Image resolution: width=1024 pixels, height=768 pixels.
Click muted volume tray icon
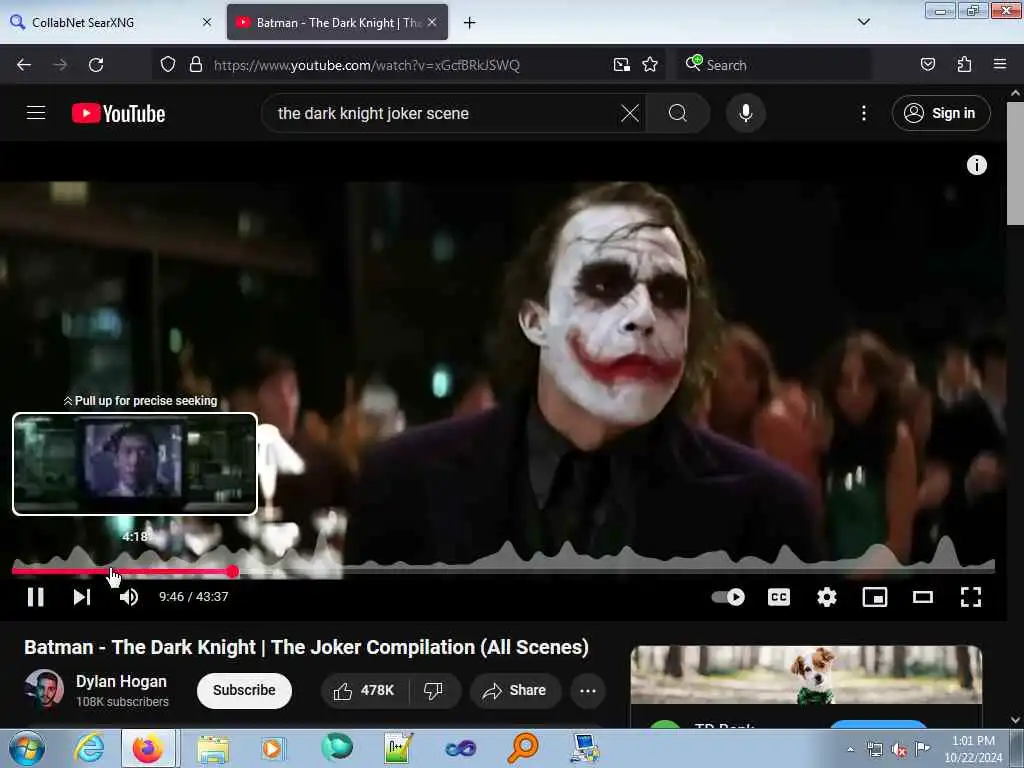tap(899, 750)
